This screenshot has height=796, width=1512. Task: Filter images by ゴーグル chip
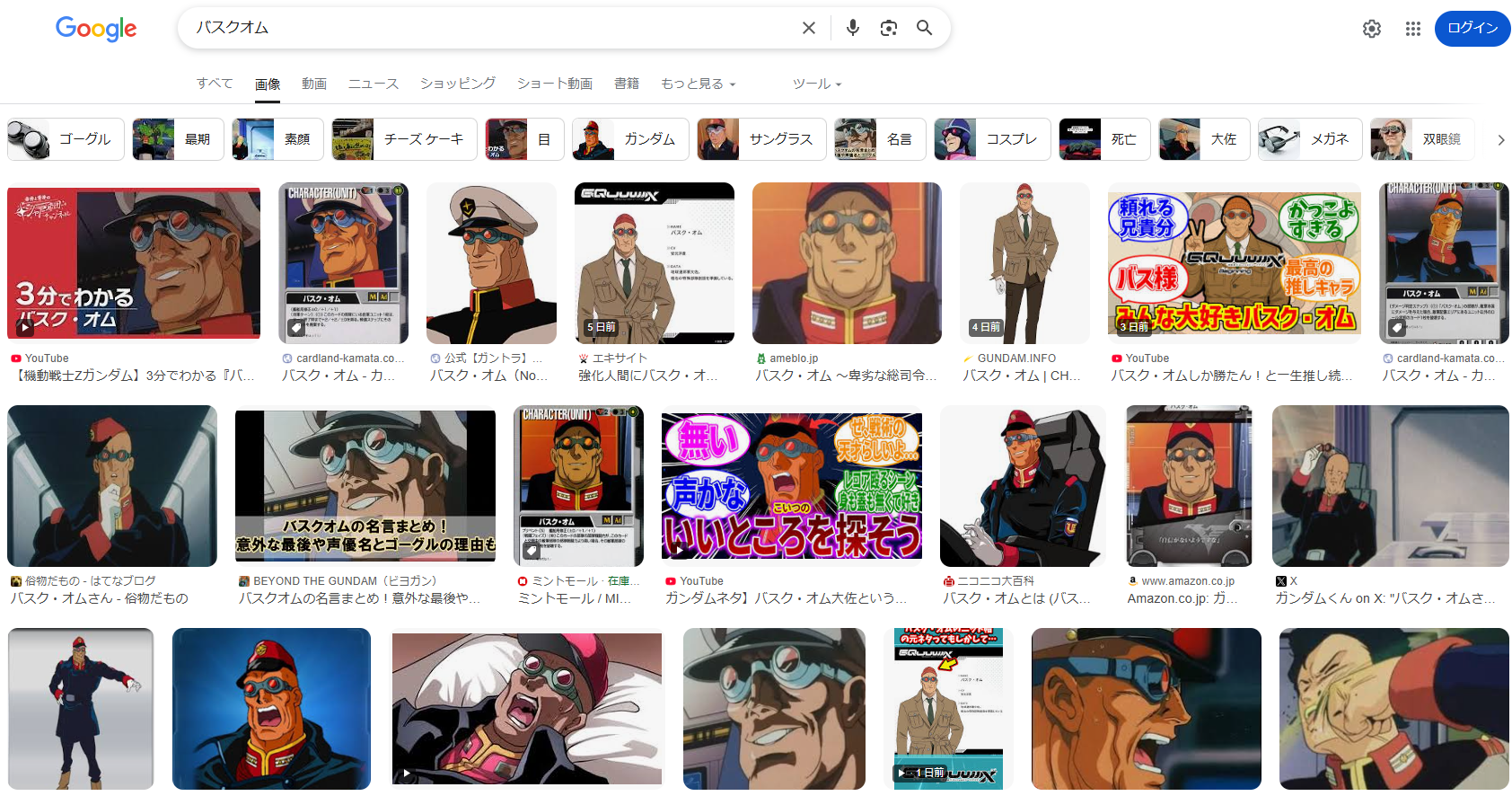pyautogui.click(x=66, y=139)
